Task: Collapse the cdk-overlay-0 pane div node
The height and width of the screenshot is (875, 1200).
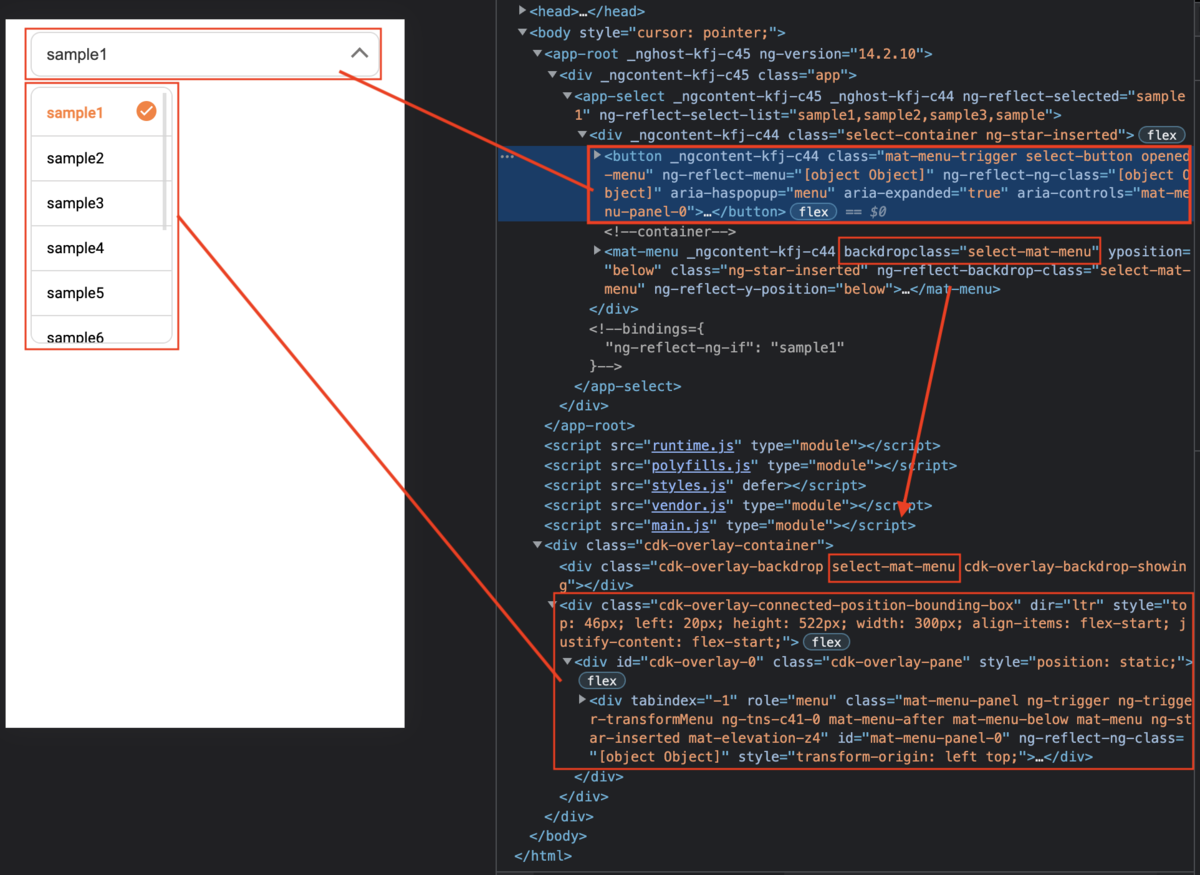Action: (x=568, y=662)
